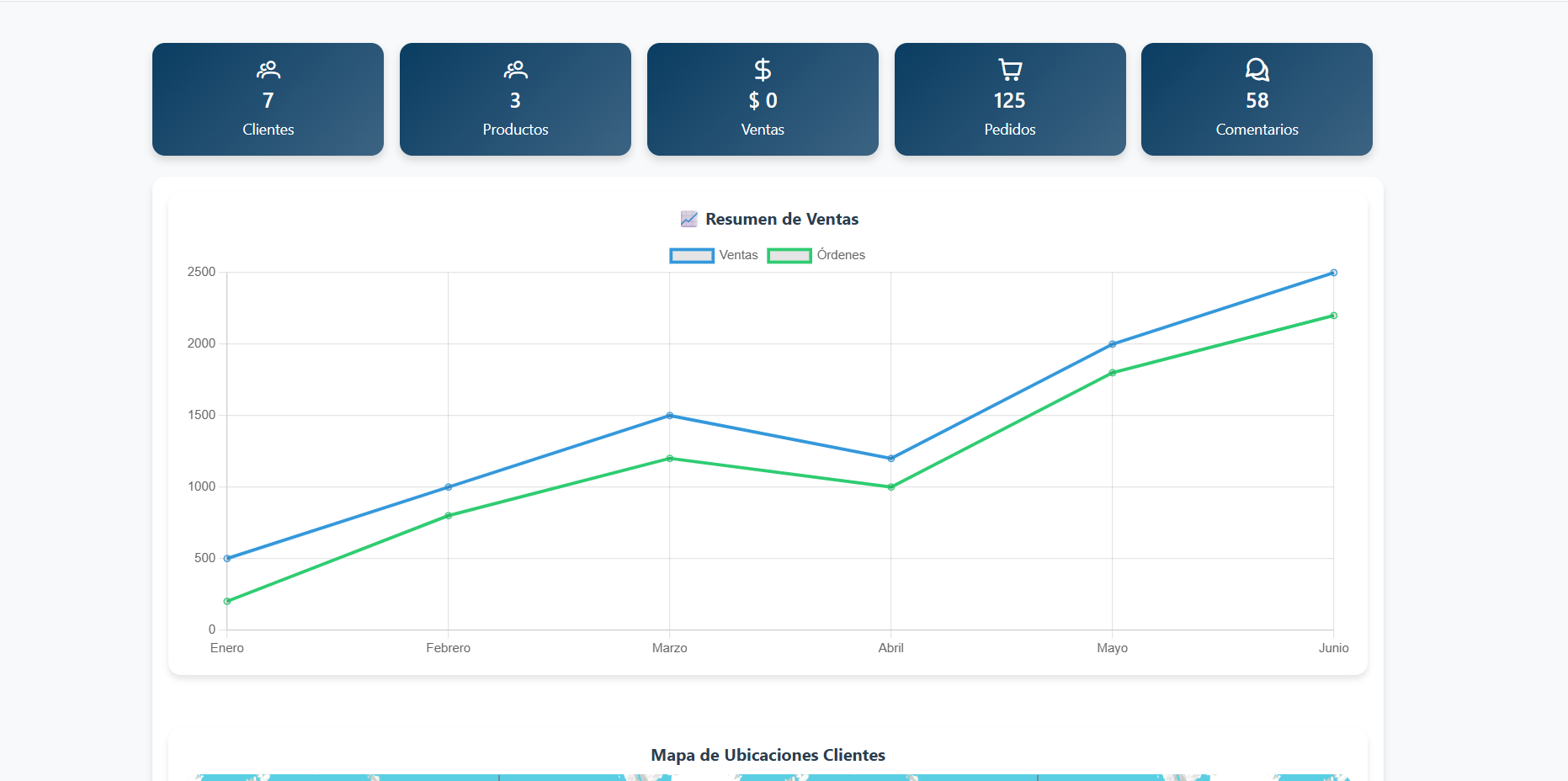
Task: Select the Órdenes data point for Enero
Action: pyautogui.click(x=227, y=602)
